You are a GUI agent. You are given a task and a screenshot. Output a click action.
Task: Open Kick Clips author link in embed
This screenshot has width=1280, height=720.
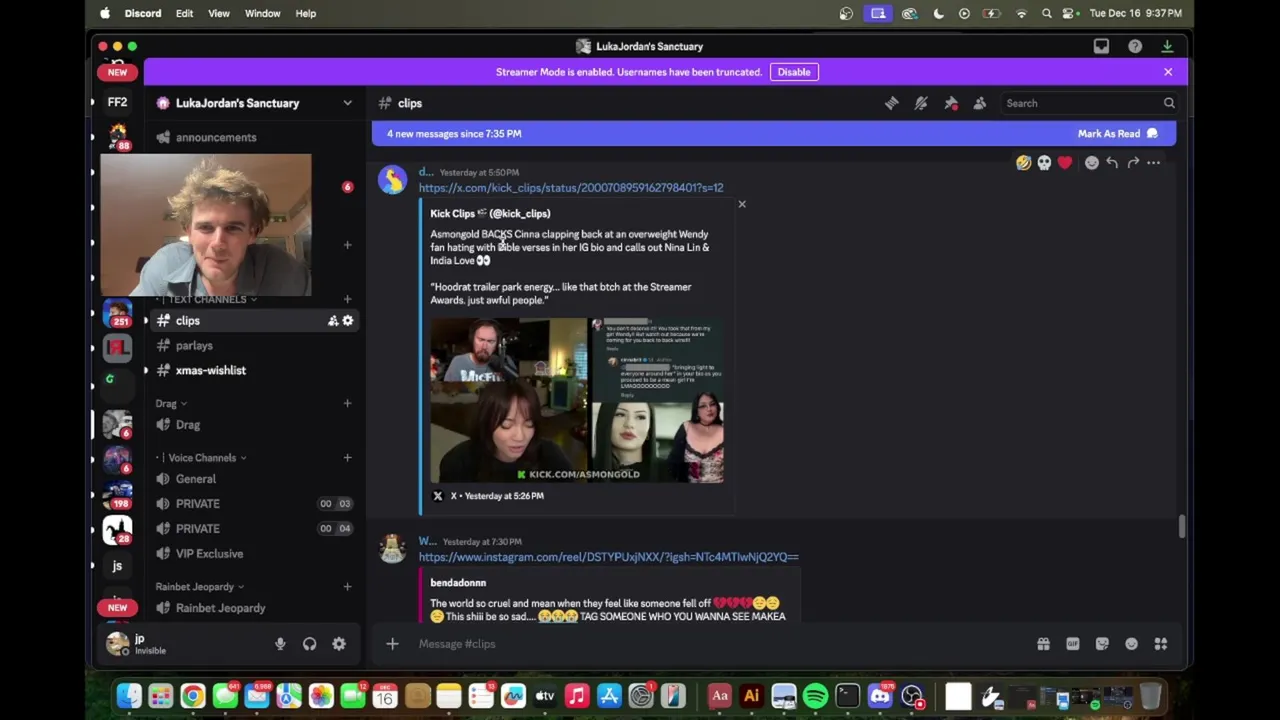(490, 214)
